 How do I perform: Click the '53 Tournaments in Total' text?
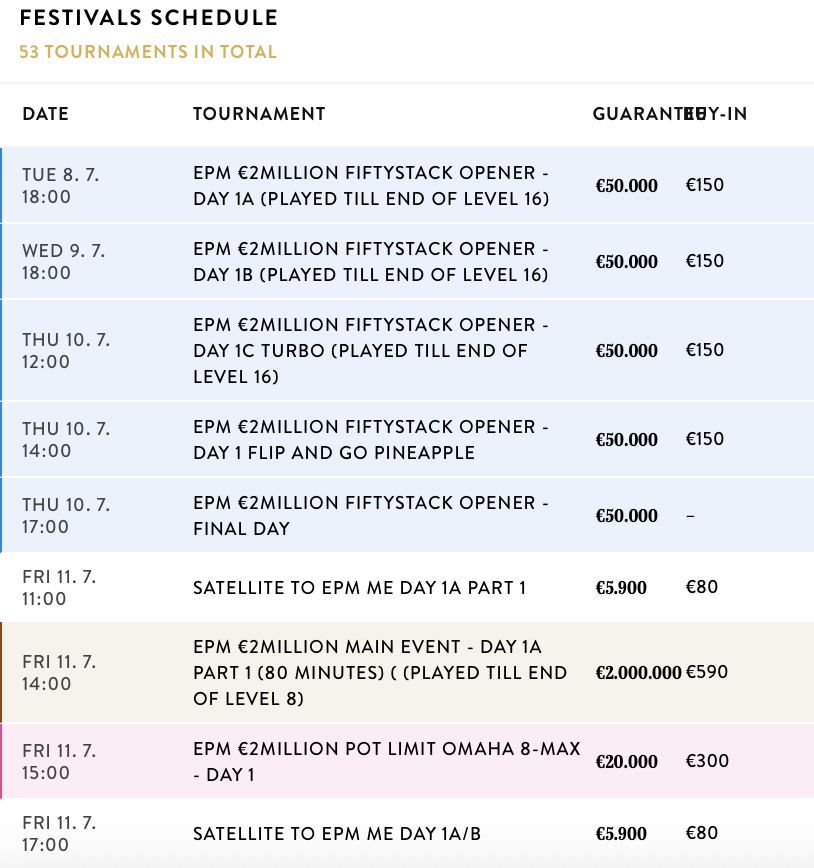pos(148,51)
